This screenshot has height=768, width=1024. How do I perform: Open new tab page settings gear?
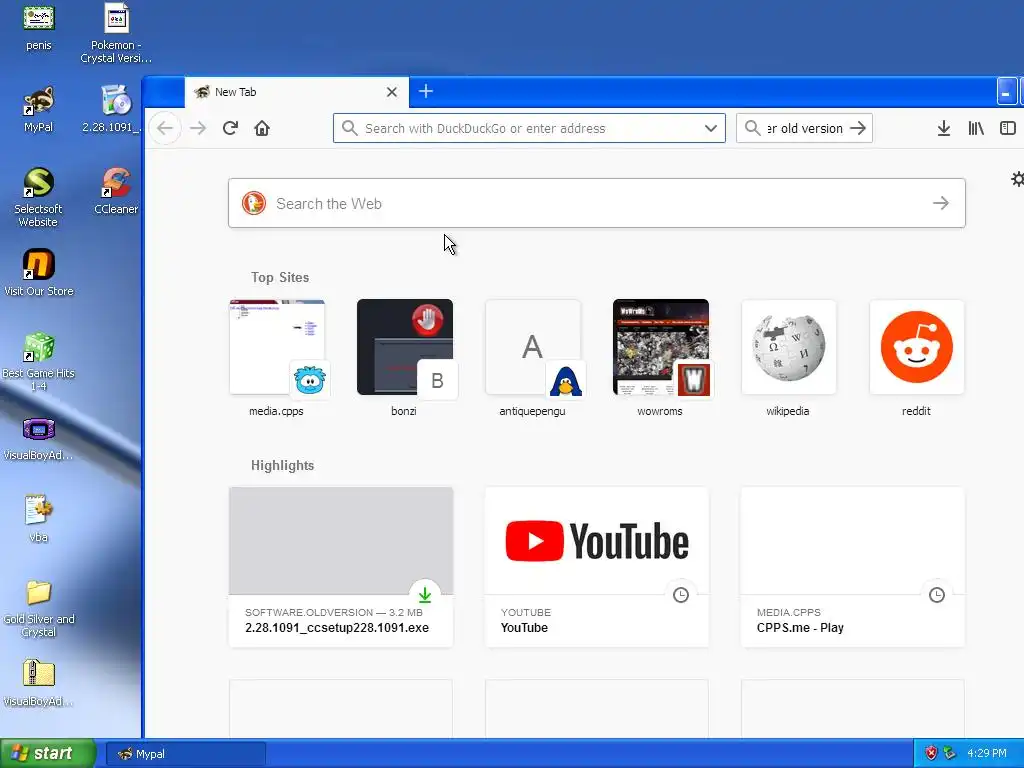tap(1017, 179)
